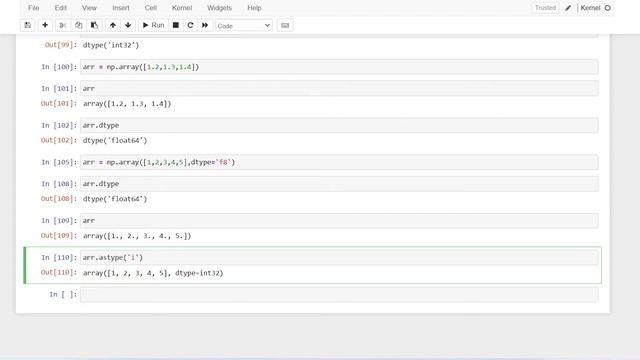Open the Edit menu
Image resolution: width=640 pixels, height=360 pixels.
(60, 8)
